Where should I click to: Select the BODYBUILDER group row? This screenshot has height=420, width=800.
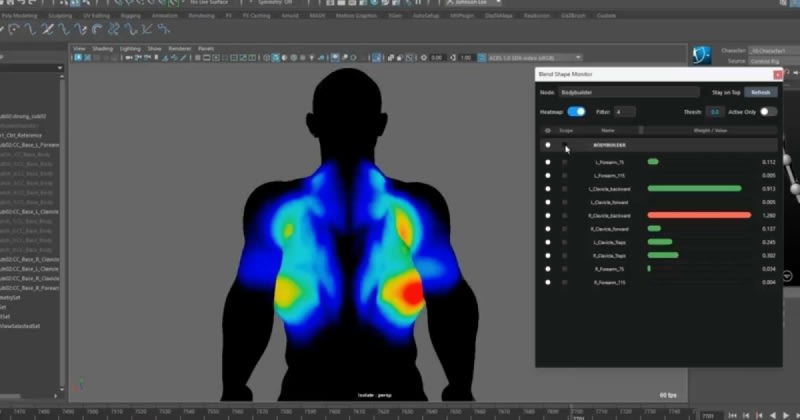[x=608, y=145]
